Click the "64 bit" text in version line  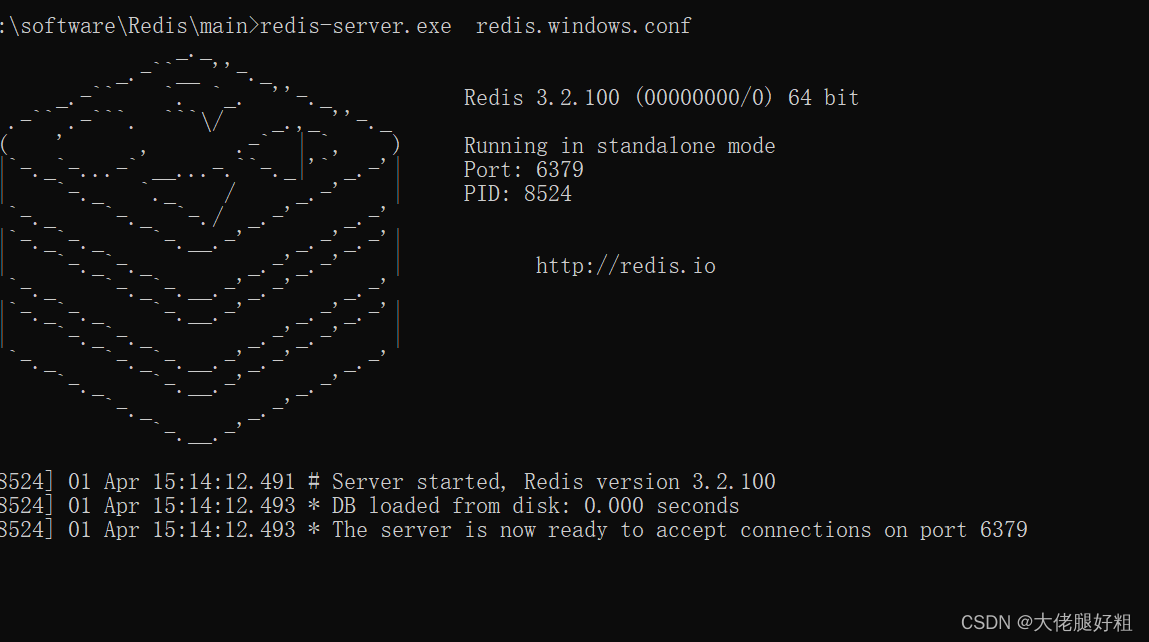coord(823,98)
